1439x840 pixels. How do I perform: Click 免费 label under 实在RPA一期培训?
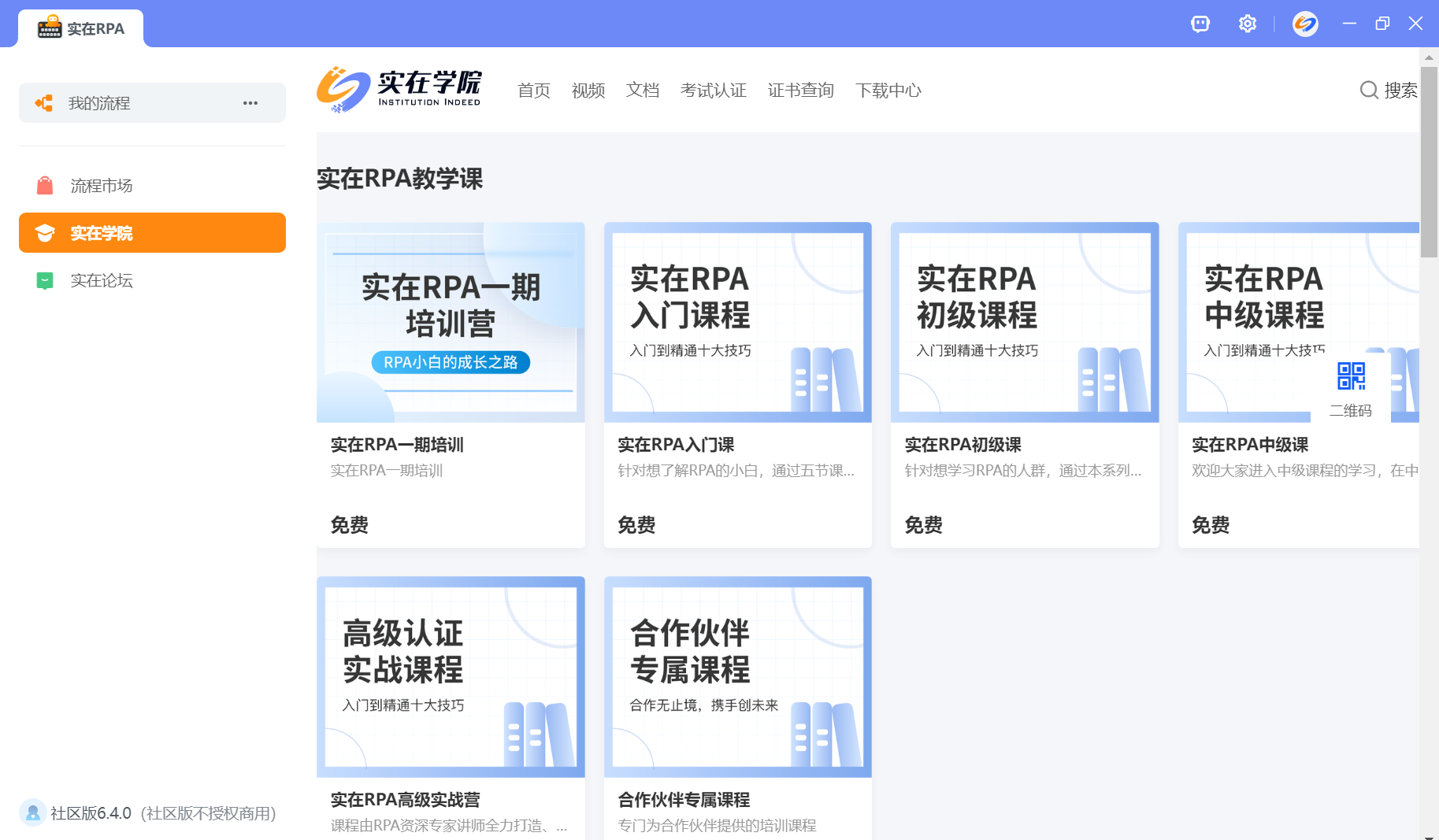pyautogui.click(x=350, y=525)
